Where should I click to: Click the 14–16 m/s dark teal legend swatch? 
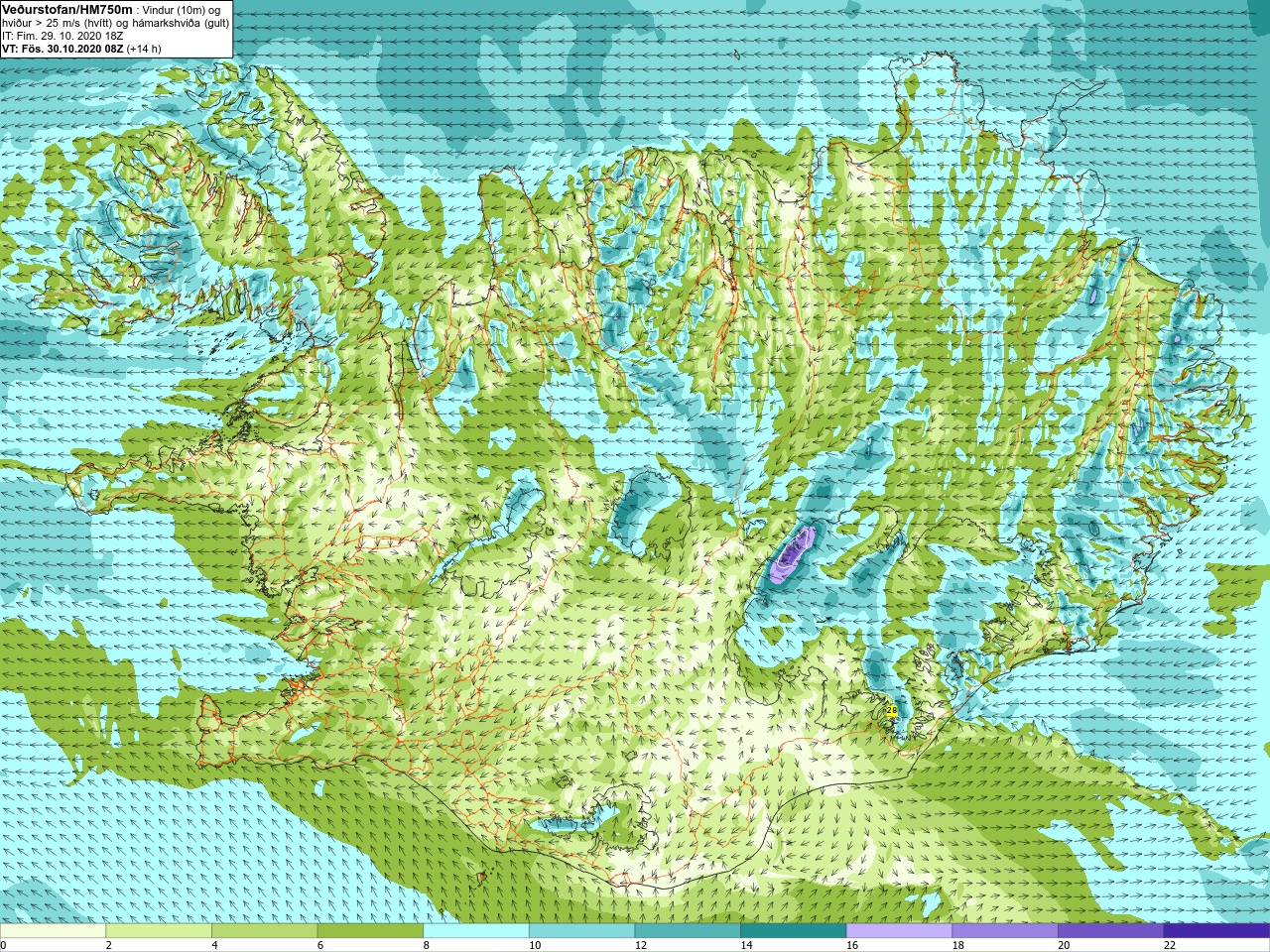pyautogui.click(x=794, y=931)
